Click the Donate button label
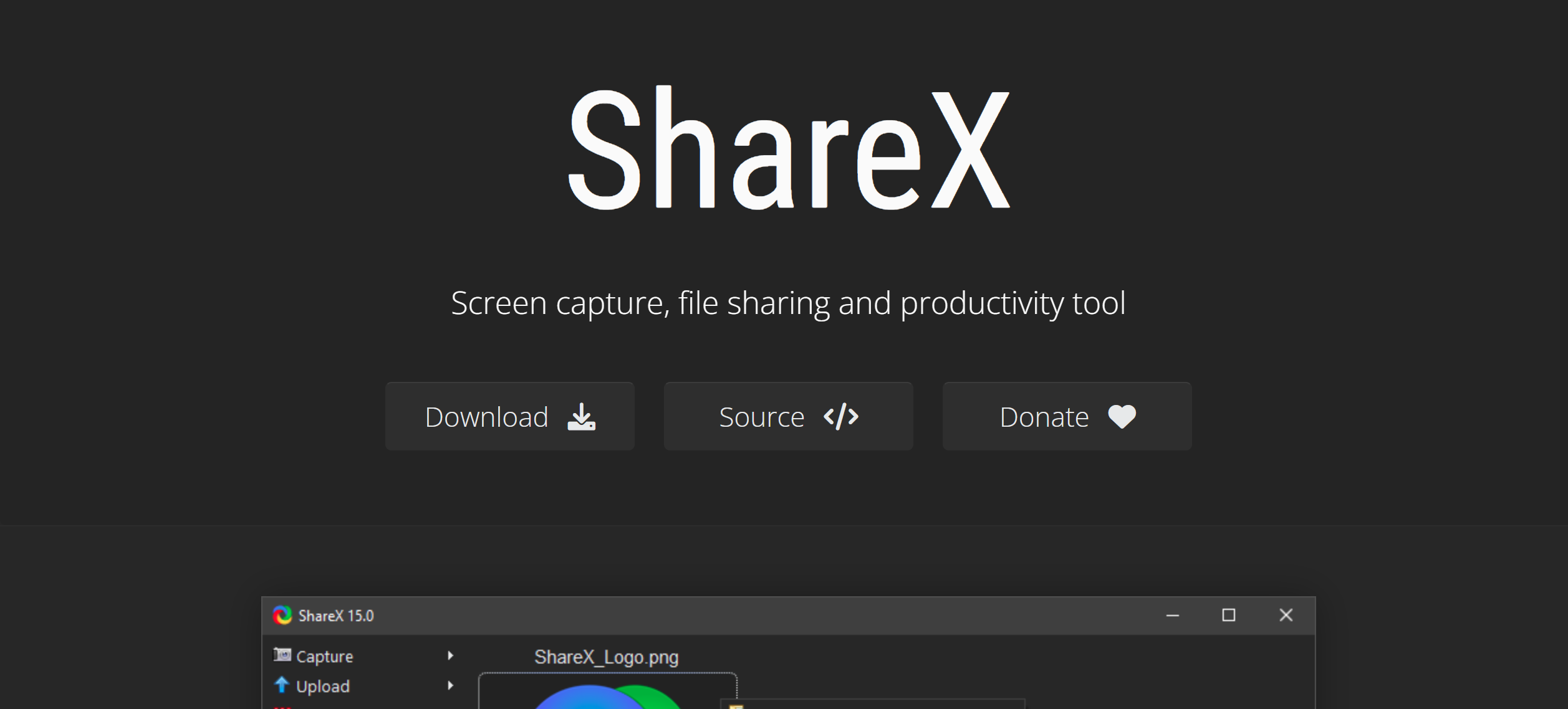The width and height of the screenshot is (1568, 709). 1044,417
